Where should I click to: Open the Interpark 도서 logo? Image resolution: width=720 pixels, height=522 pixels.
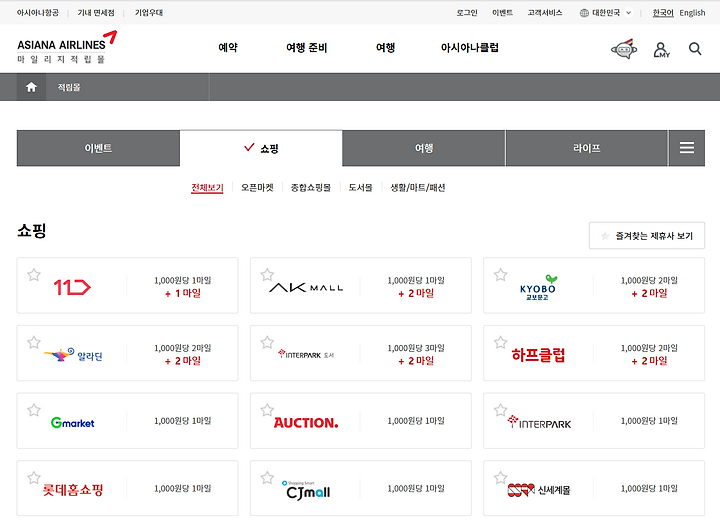tap(306, 354)
